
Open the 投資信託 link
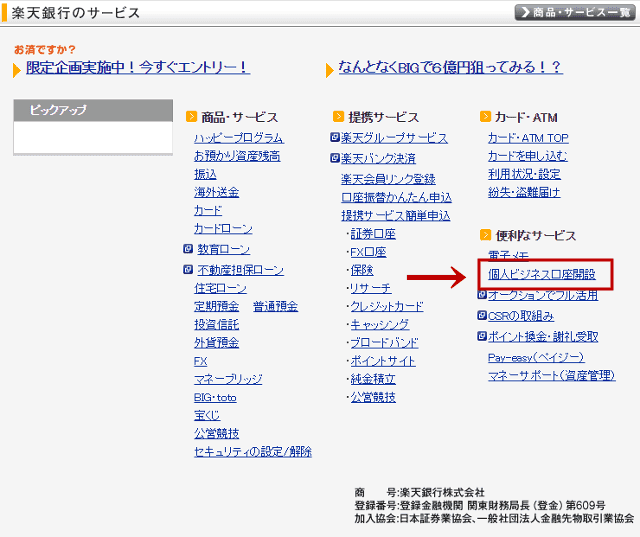pos(216,324)
